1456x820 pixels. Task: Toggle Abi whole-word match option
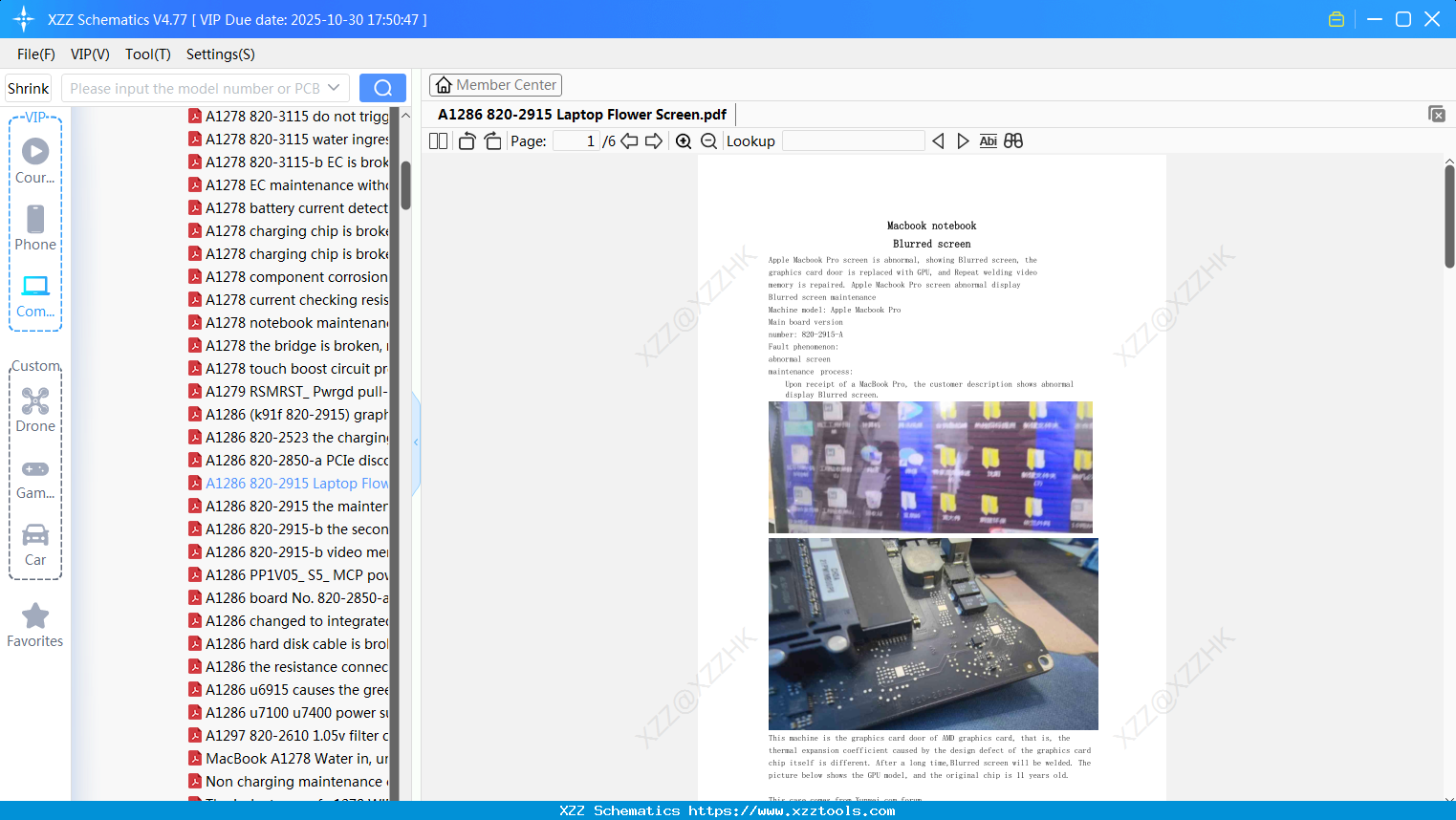click(x=988, y=140)
